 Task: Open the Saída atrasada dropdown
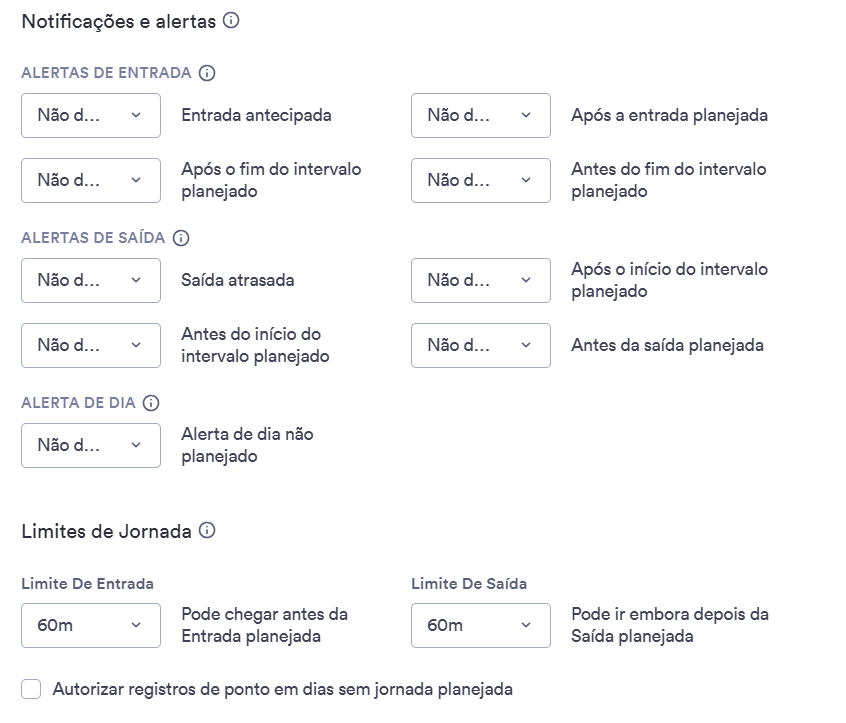pos(91,281)
